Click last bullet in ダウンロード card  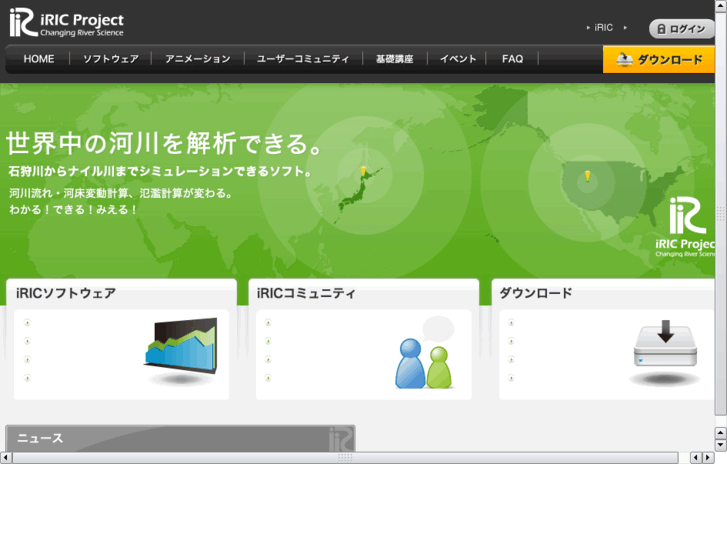tap(511, 378)
